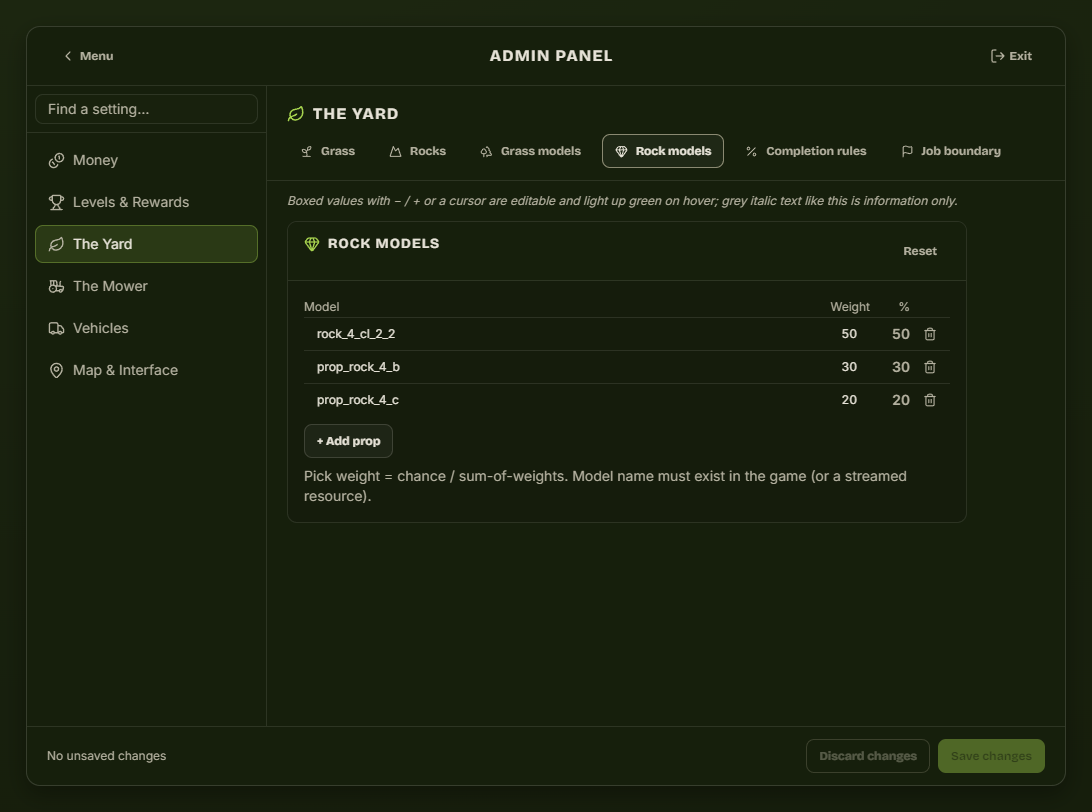Edit weight value for prop_rock_4_b
This screenshot has height=812, width=1092.
pos(849,367)
